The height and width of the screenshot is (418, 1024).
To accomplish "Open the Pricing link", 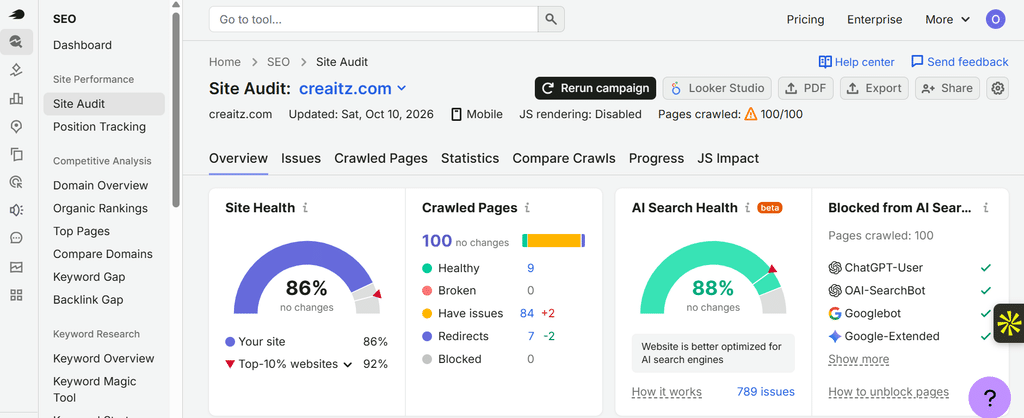I will tap(805, 20).
